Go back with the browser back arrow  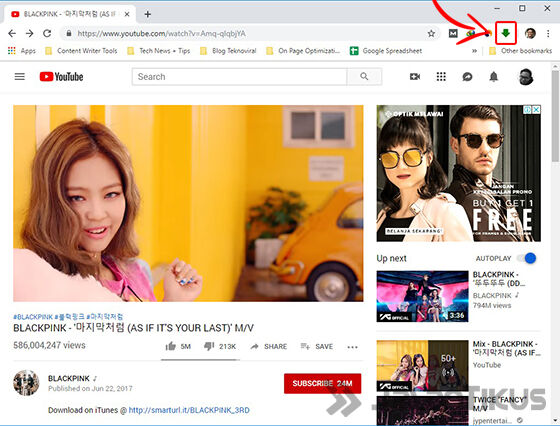point(12,34)
